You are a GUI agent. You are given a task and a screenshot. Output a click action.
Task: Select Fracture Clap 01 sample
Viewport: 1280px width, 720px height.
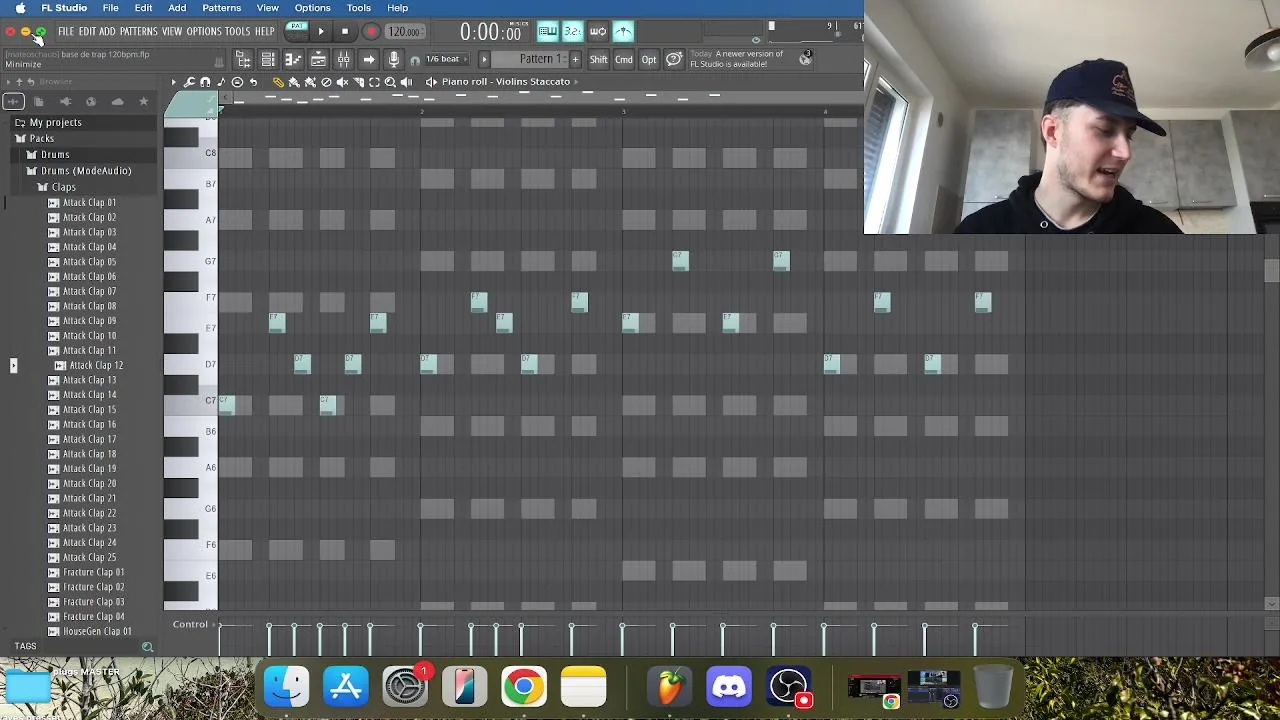93,573
